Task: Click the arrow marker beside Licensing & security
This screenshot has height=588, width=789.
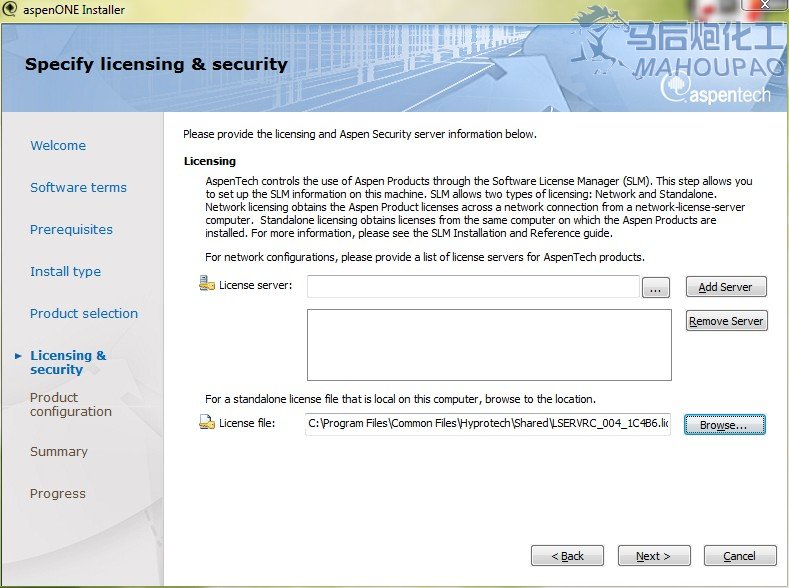Action: point(19,356)
